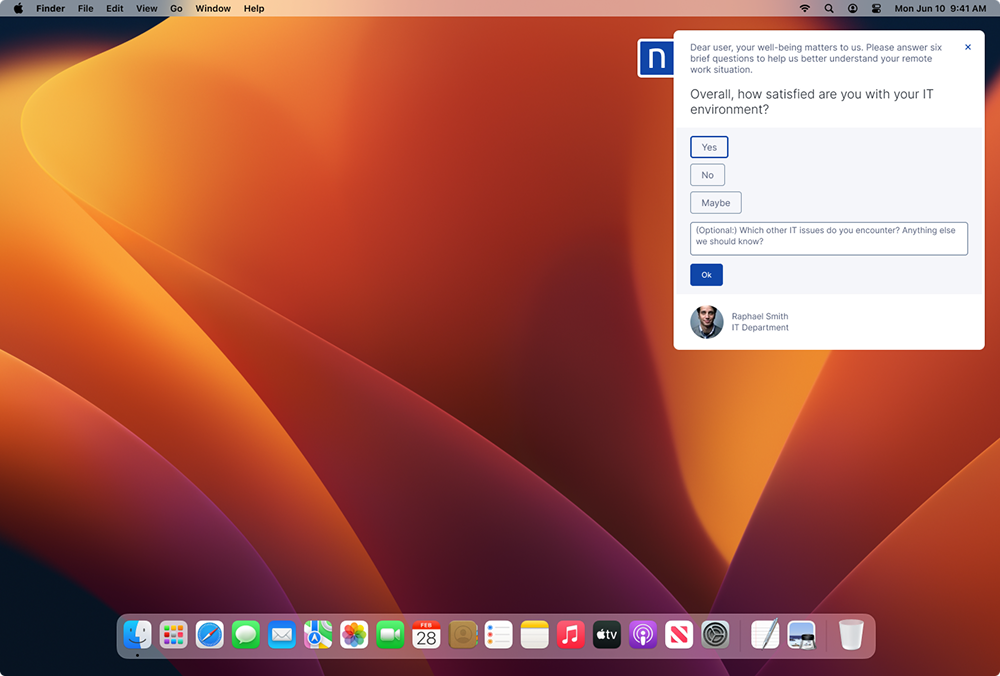Open Control Center from the menu bar
The image size is (1000, 676).
pos(876,8)
